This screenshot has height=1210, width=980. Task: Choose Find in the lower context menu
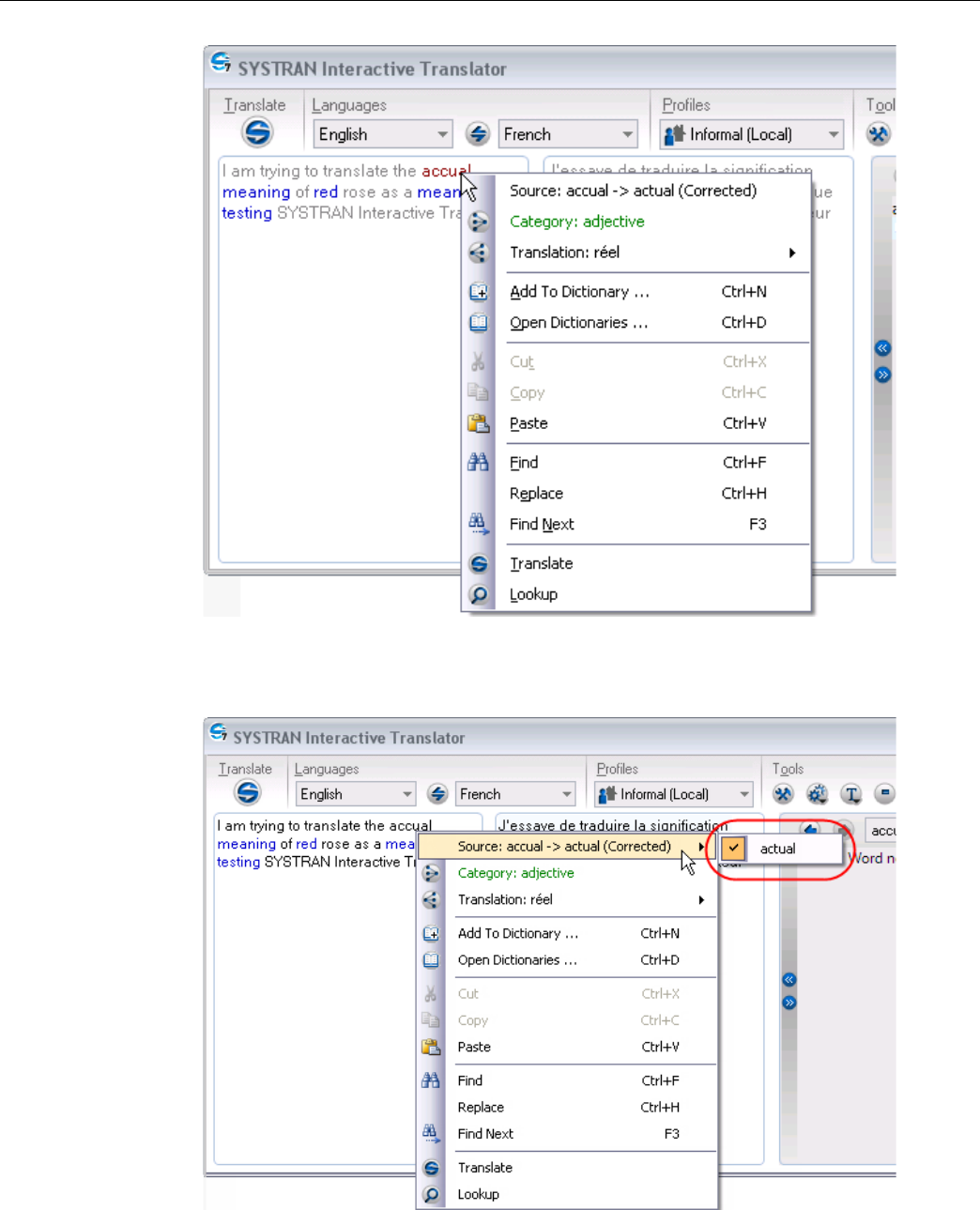470,1080
